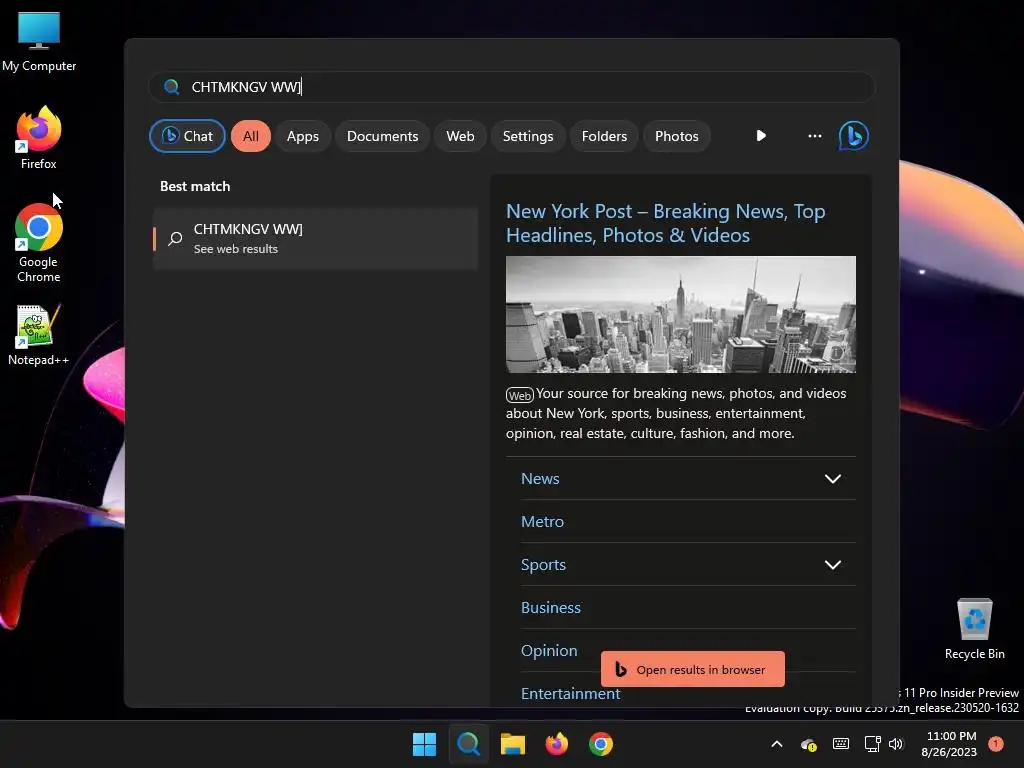Select the Chat filter pill
Screen dimensions: 1024x768
[187, 136]
